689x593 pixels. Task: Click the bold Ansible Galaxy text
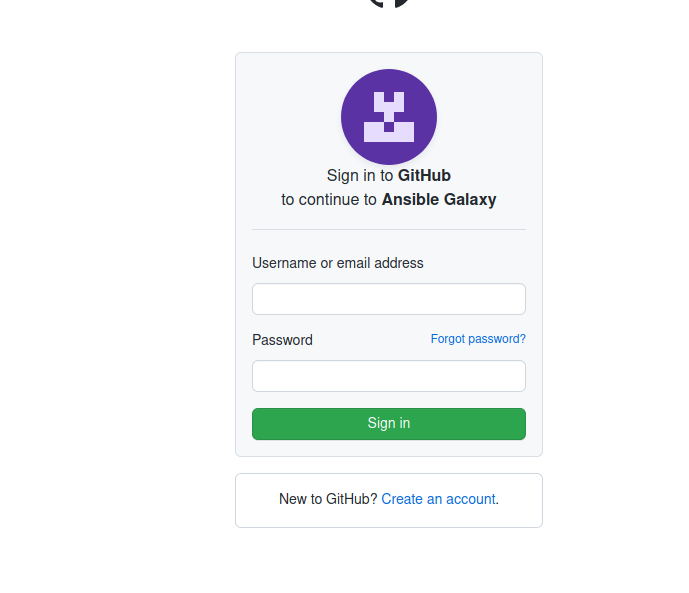pyautogui.click(x=439, y=199)
